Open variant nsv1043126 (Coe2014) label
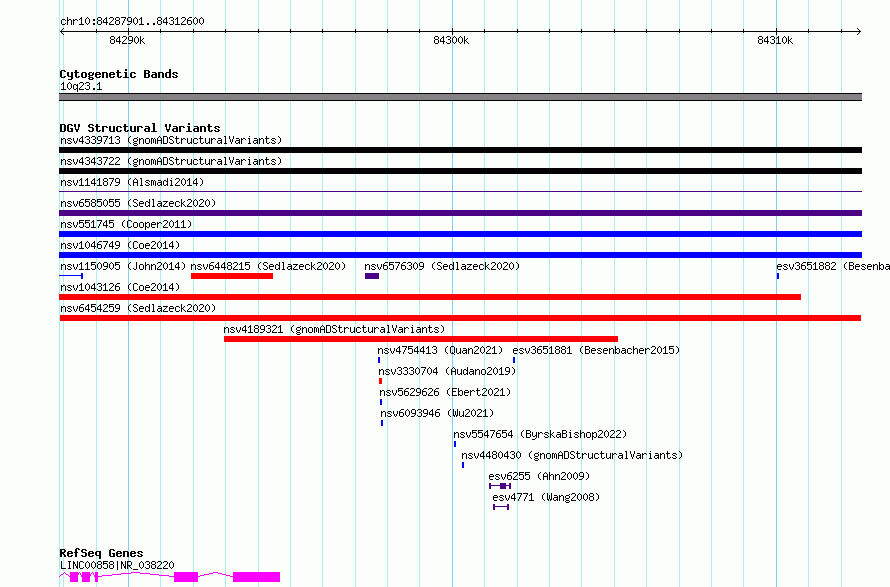 [120, 287]
